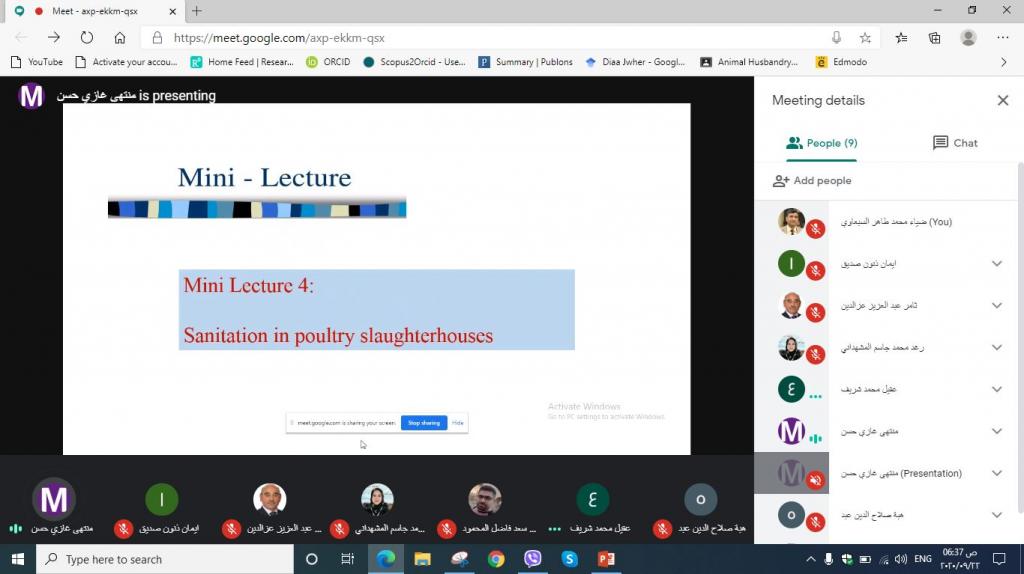Viewport: 1024px width, 574px height.
Task: Expand options for the (Presentation) participant entry
Action: pyautogui.click(x=996, y=473)
